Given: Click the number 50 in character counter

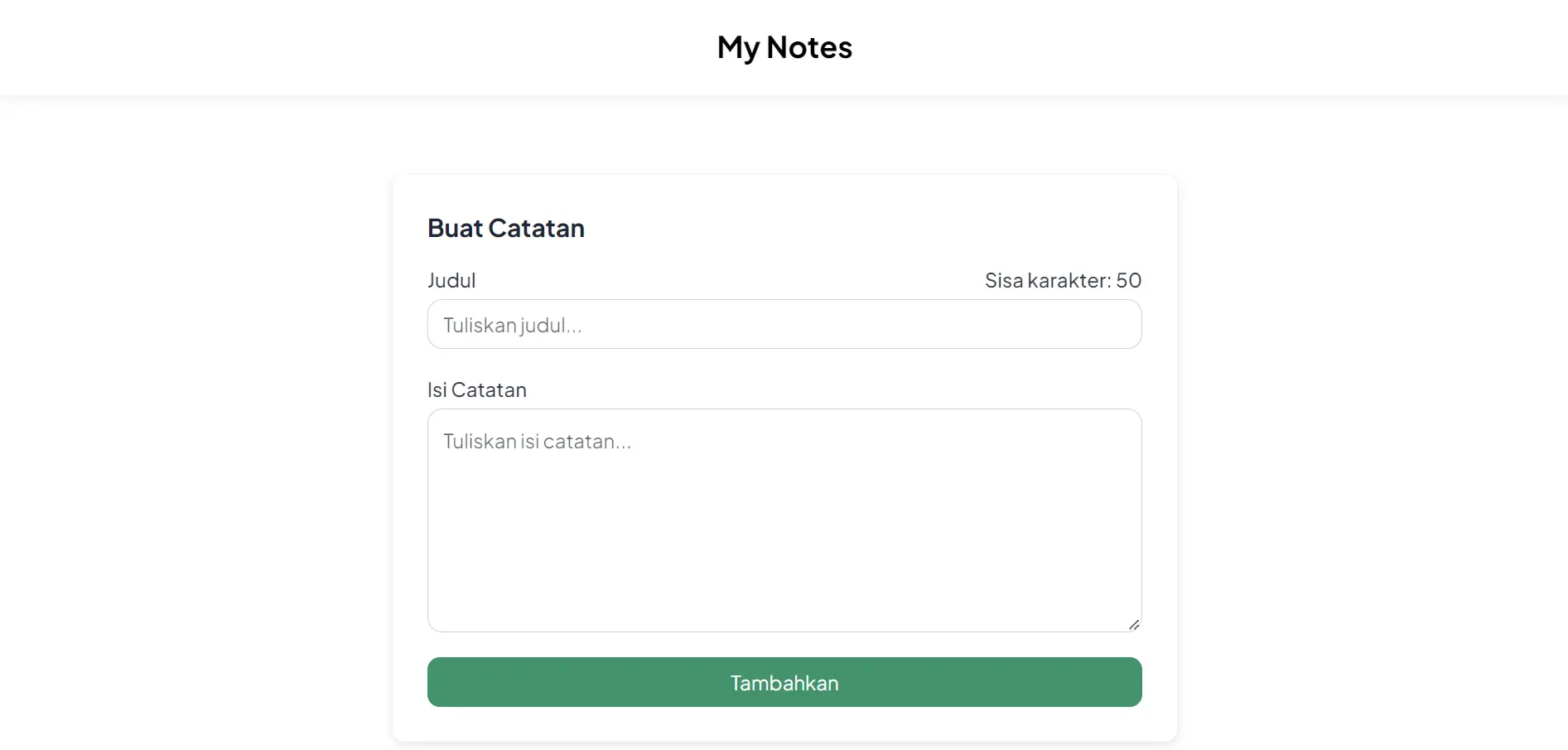Looking at the screenshot, I should pos(1128,280).
